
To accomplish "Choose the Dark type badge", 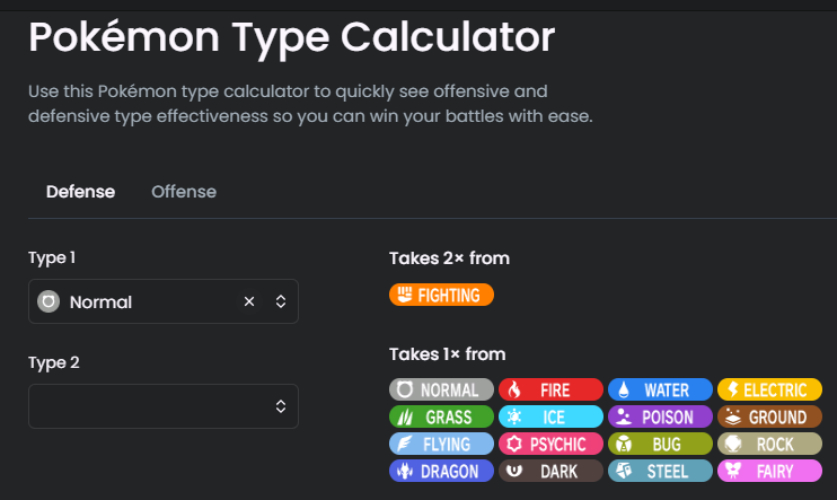I will [551, 471].
